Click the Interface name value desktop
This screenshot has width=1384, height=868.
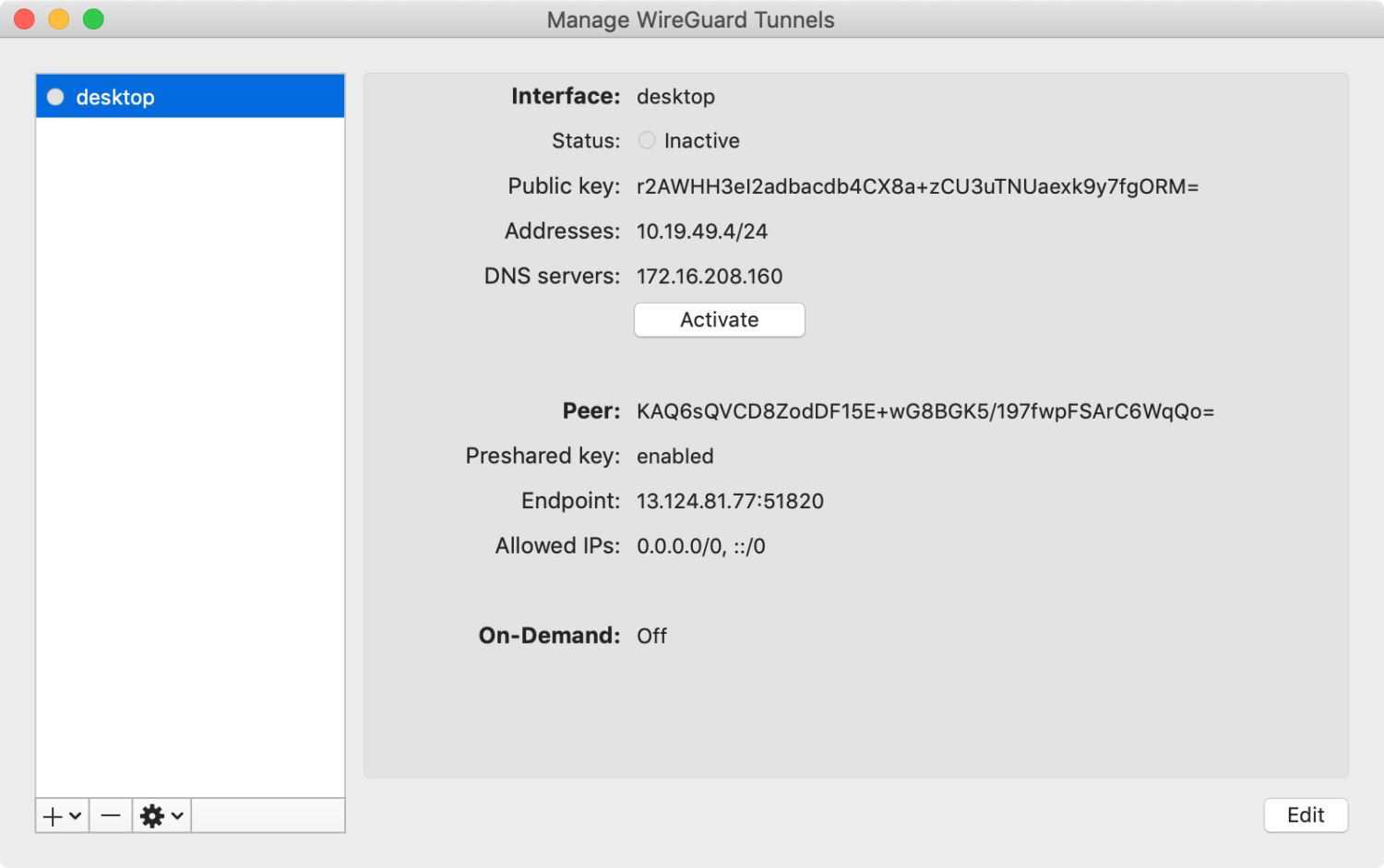pos(675,97)
